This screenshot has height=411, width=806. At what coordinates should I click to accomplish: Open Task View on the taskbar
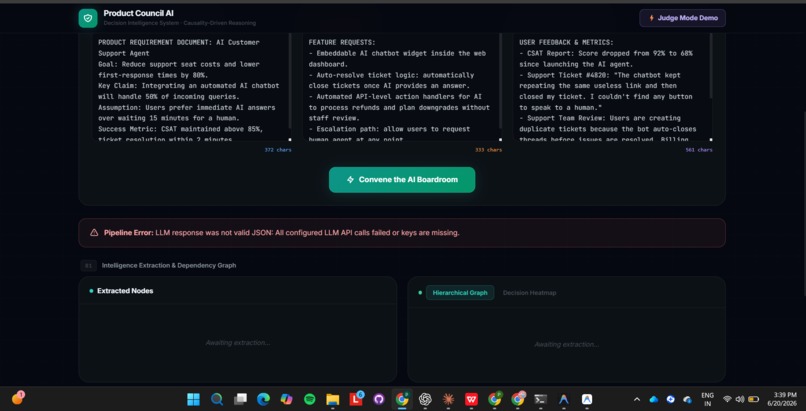tap(240, 399)
